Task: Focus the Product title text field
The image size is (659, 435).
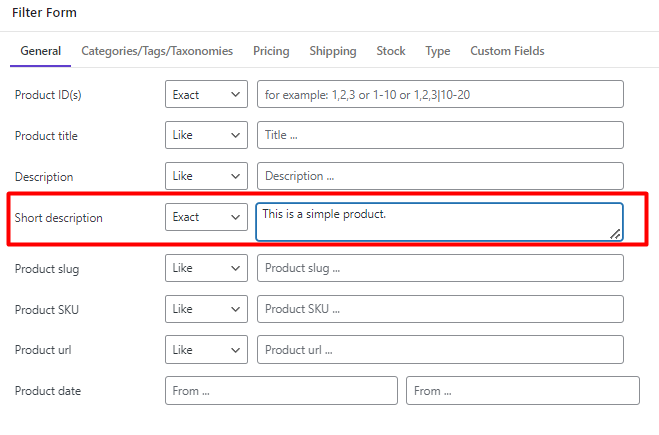Action: (440, 135)
